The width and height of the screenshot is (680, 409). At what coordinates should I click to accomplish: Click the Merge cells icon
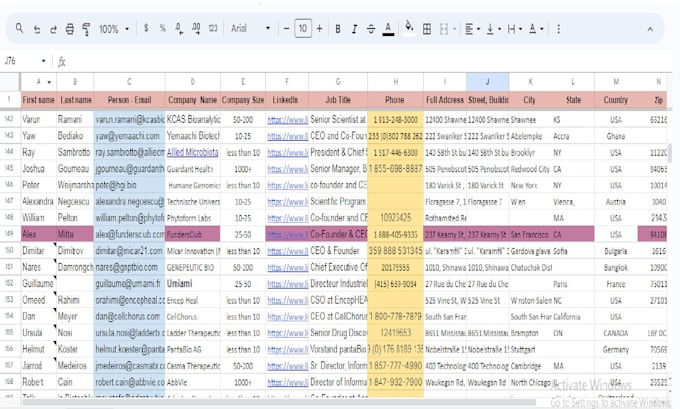tap(444, 29)
